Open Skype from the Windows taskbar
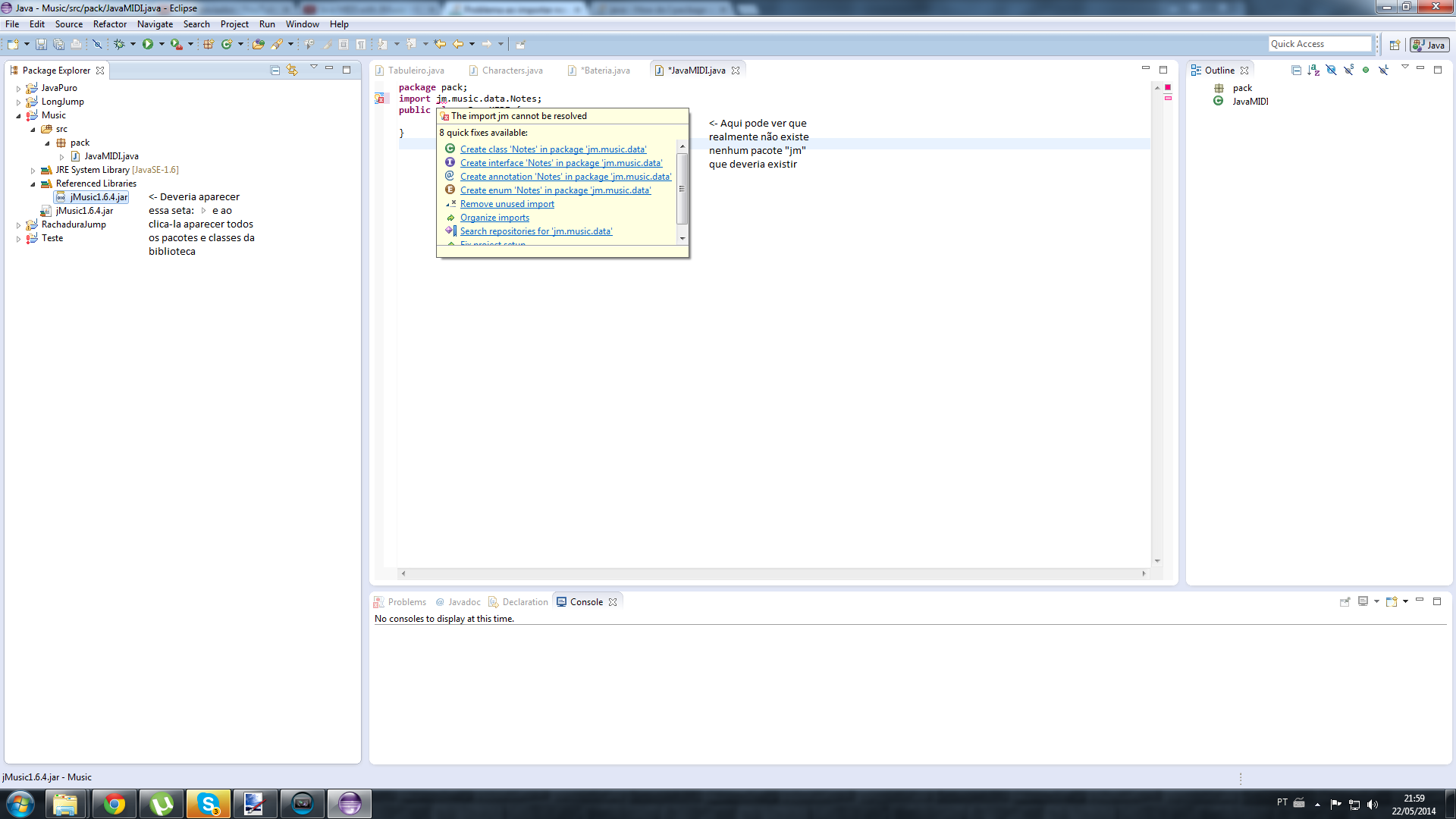This screenshot has height=819, width=1456. tap(209, 804)
